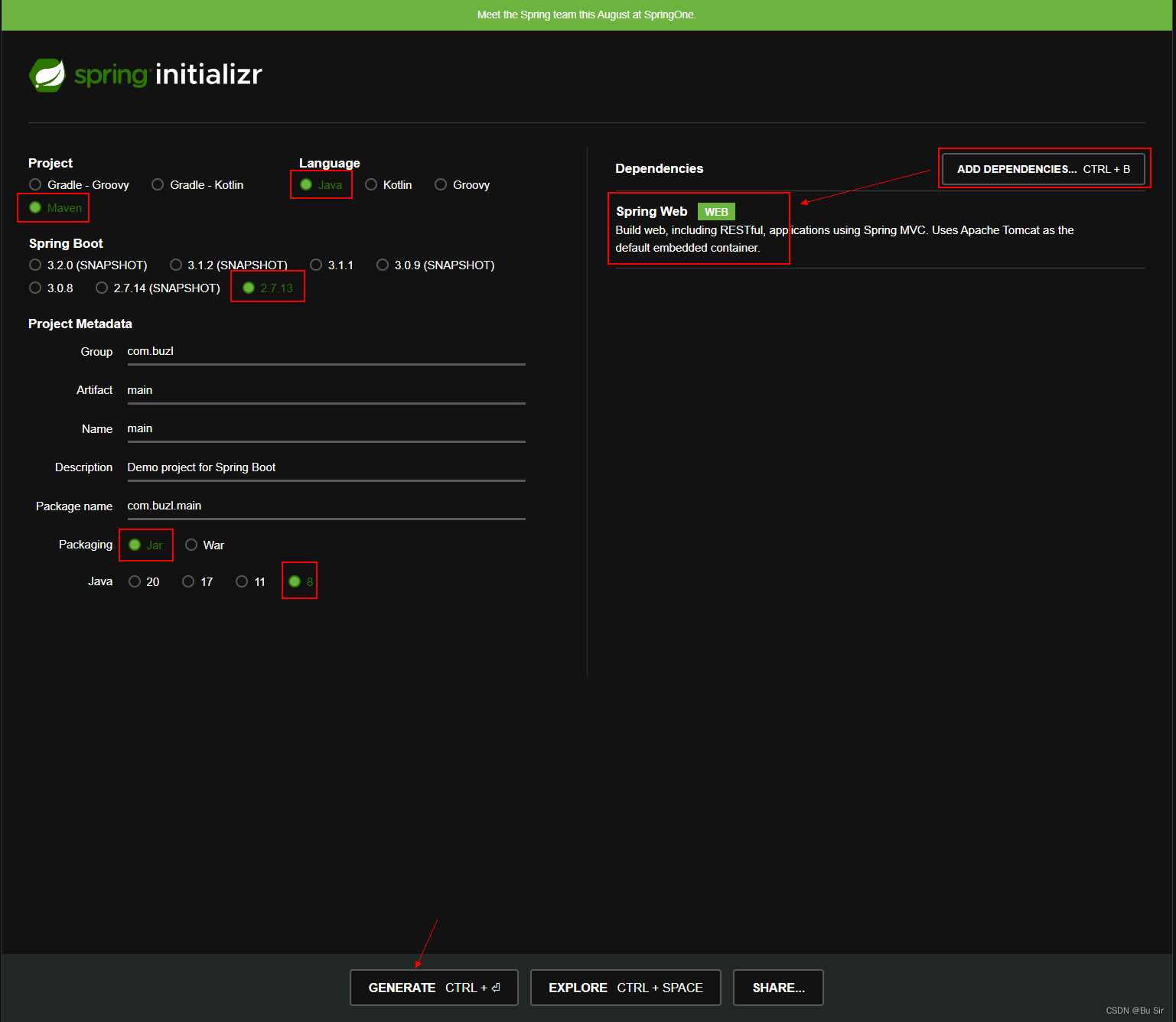The height and width of the screenshot is (1022, 1176).
Task: Select Java version 17
Action: pyautogui.click(x=188, y=581)
